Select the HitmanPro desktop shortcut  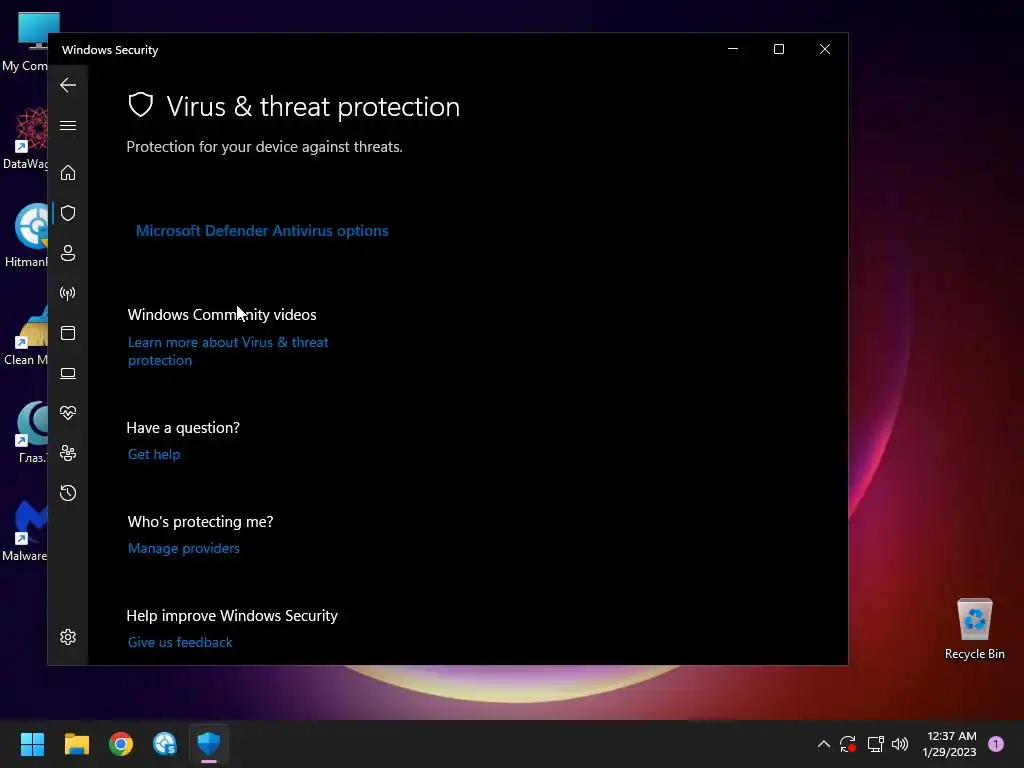pos(25,236)
